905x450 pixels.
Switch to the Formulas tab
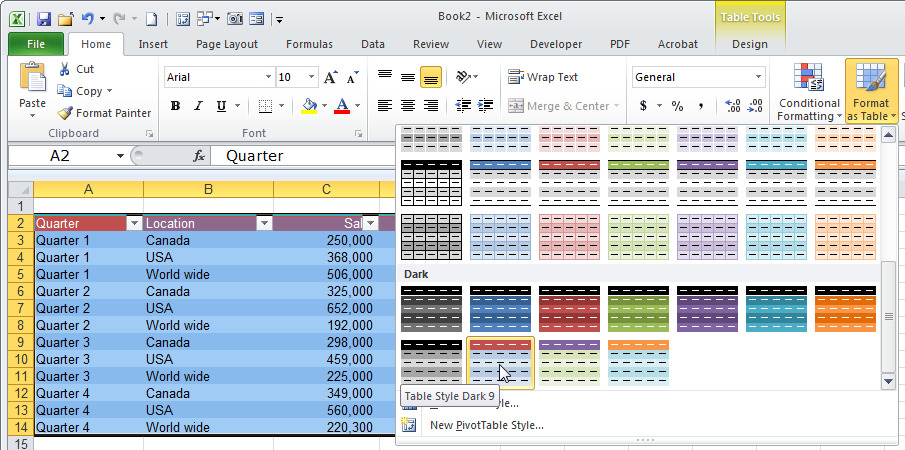(x=309, y=44)
